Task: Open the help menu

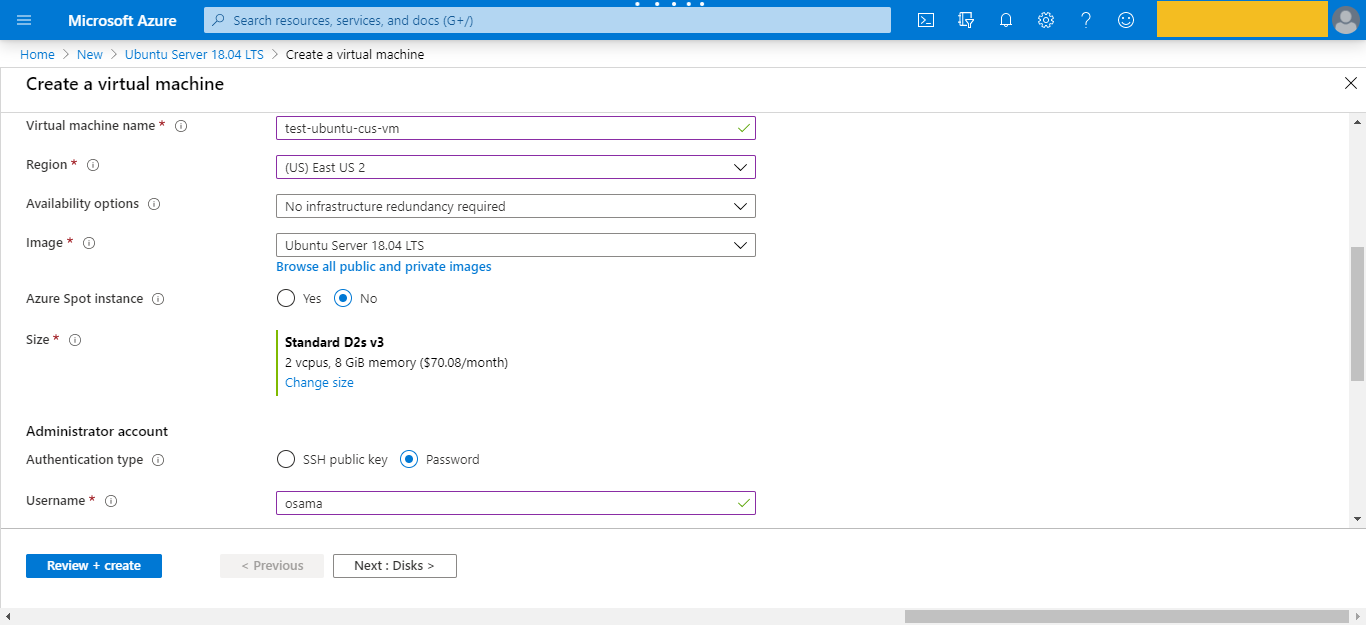Action: pos(1086,19)
